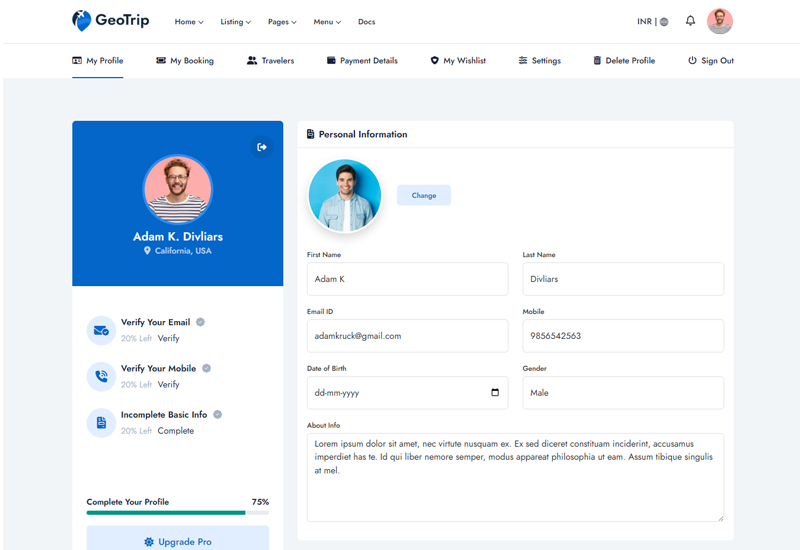Click the document icon beside Incomplete Basic Info
Viewport: 800px width, 550px height.
point(101,423)
